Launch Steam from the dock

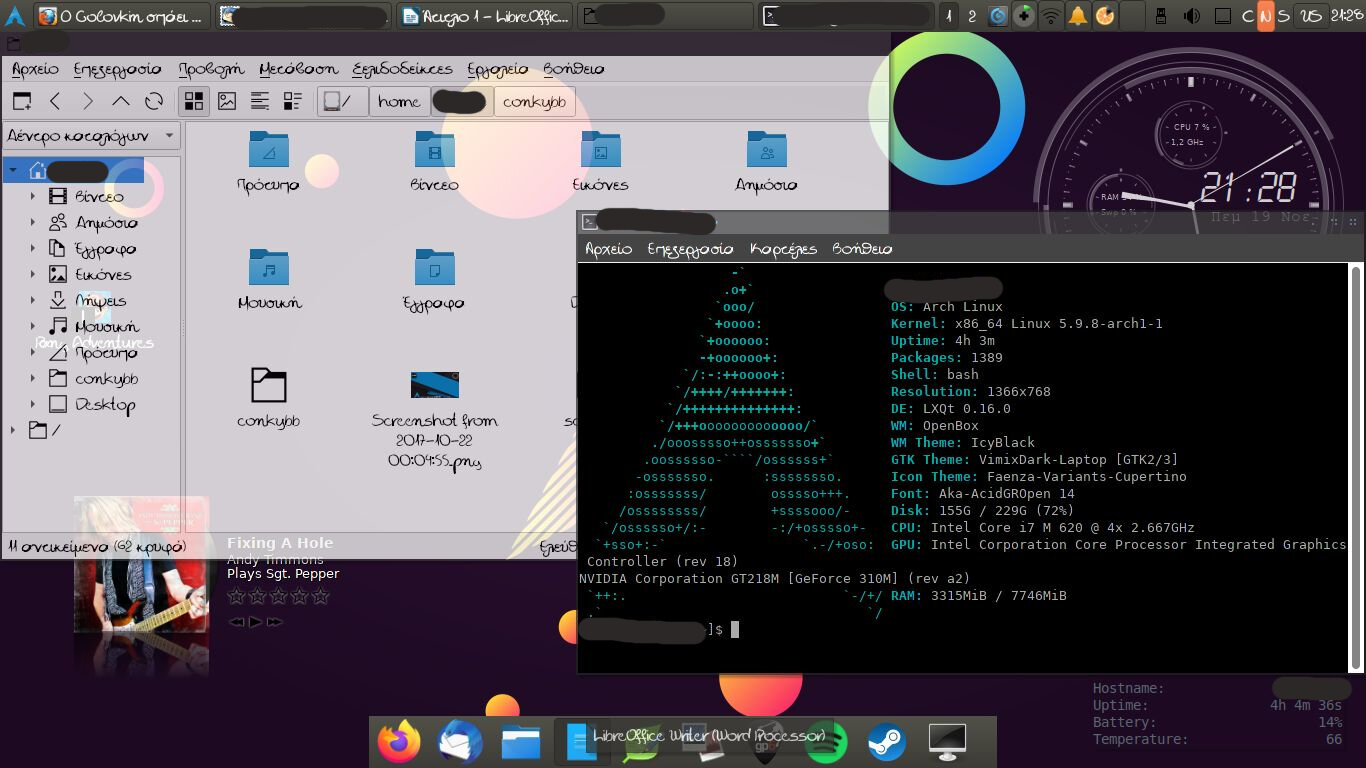(x=886, y=742)
